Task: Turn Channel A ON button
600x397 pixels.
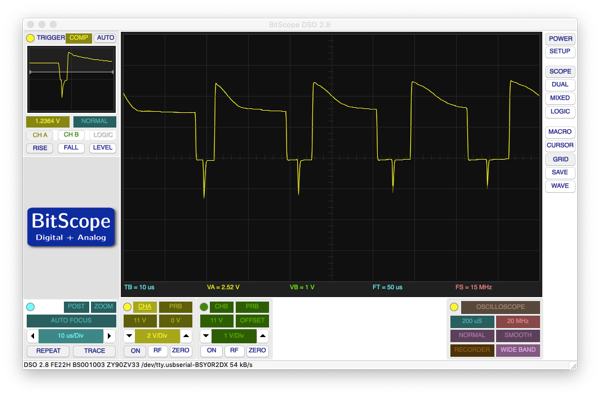Action: (135, 350)
